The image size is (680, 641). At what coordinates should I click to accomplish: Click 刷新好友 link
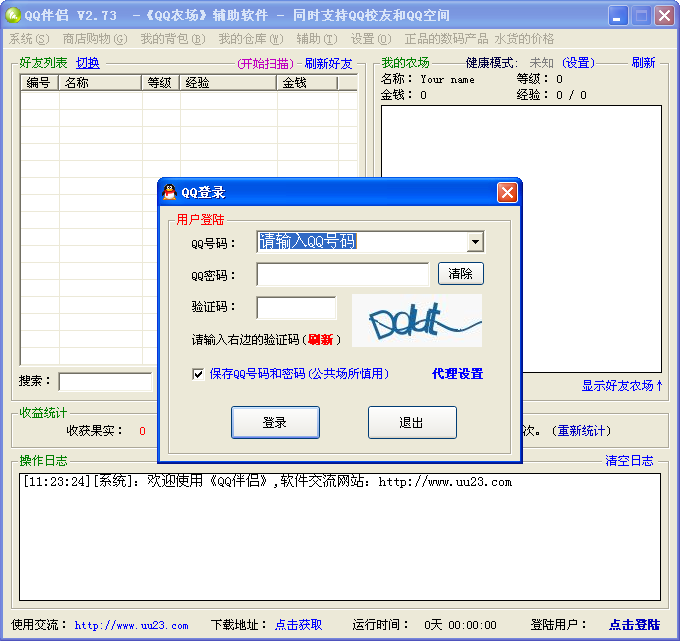click(328, 64)
